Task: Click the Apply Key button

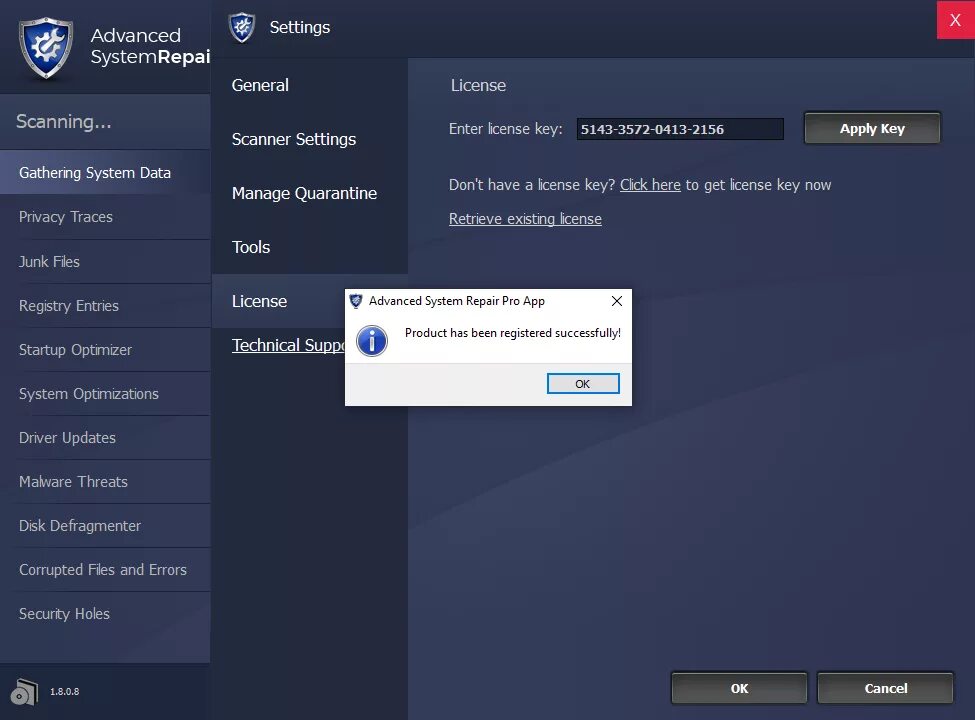Action: pos(872,129)
